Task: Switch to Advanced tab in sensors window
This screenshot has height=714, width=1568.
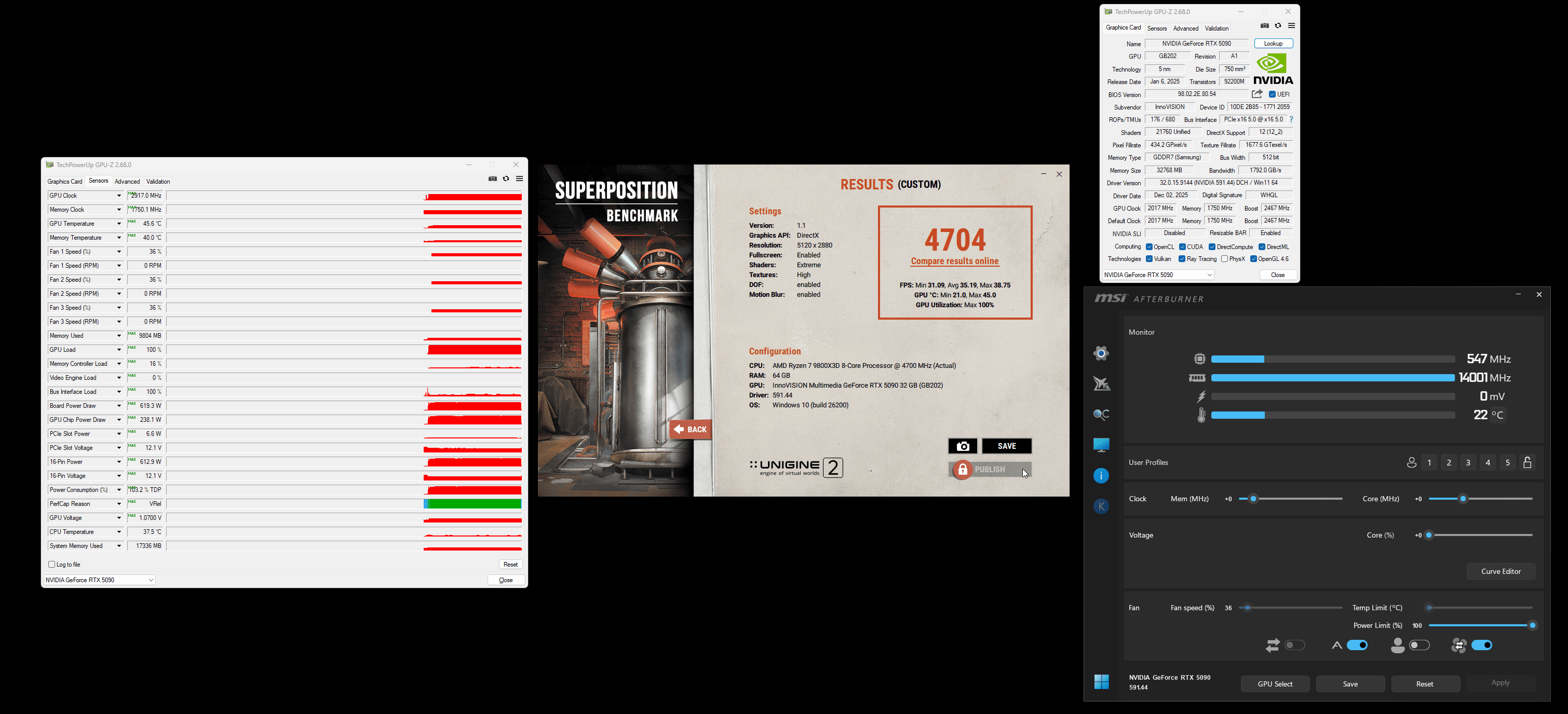Action: pos(127,182)
